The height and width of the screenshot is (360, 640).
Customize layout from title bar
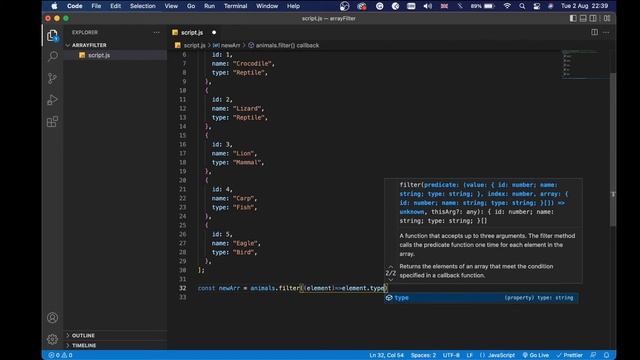coord(607,18)
